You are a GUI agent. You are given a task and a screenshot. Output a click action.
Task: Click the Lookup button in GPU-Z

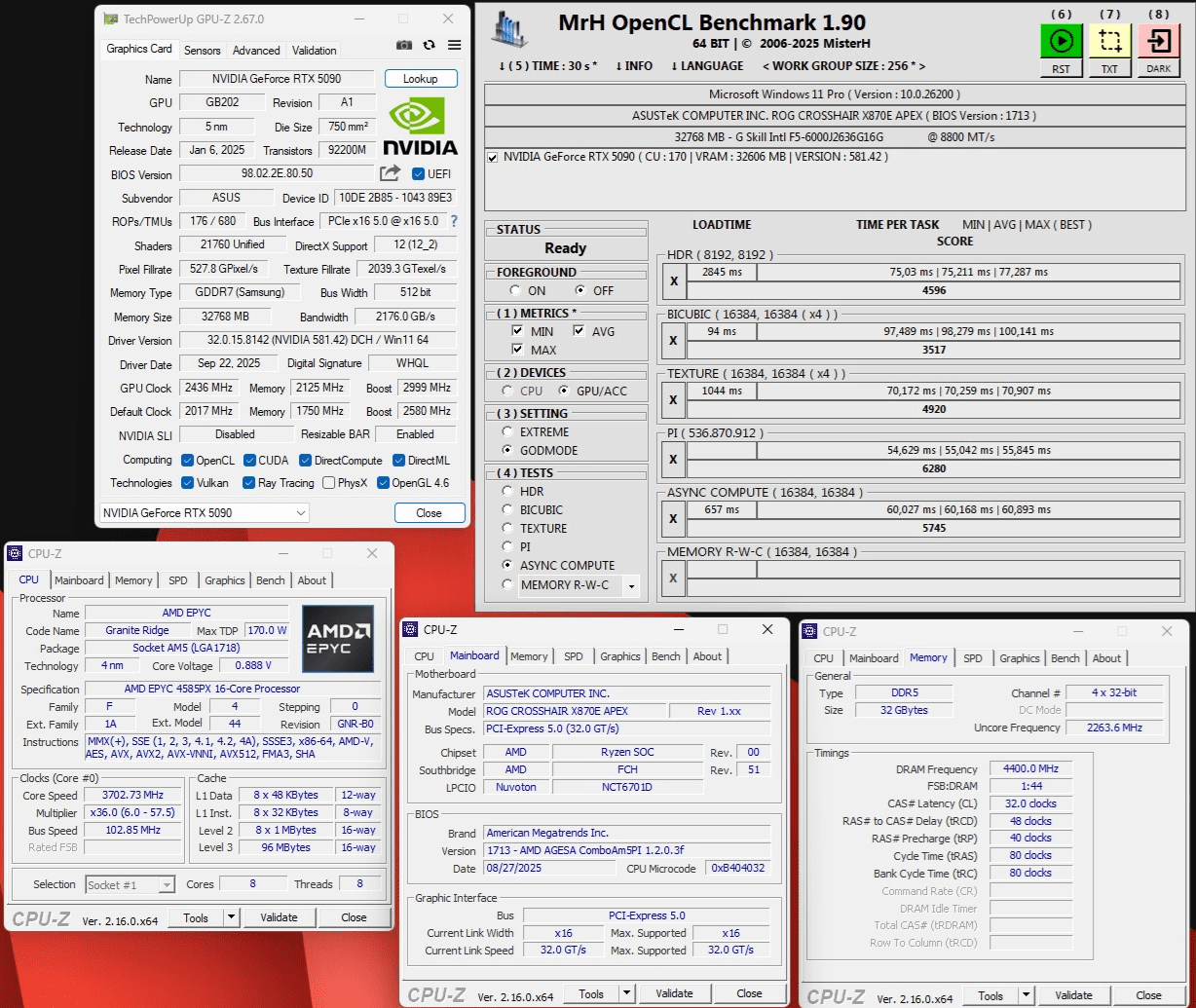[x=420, y=78]
